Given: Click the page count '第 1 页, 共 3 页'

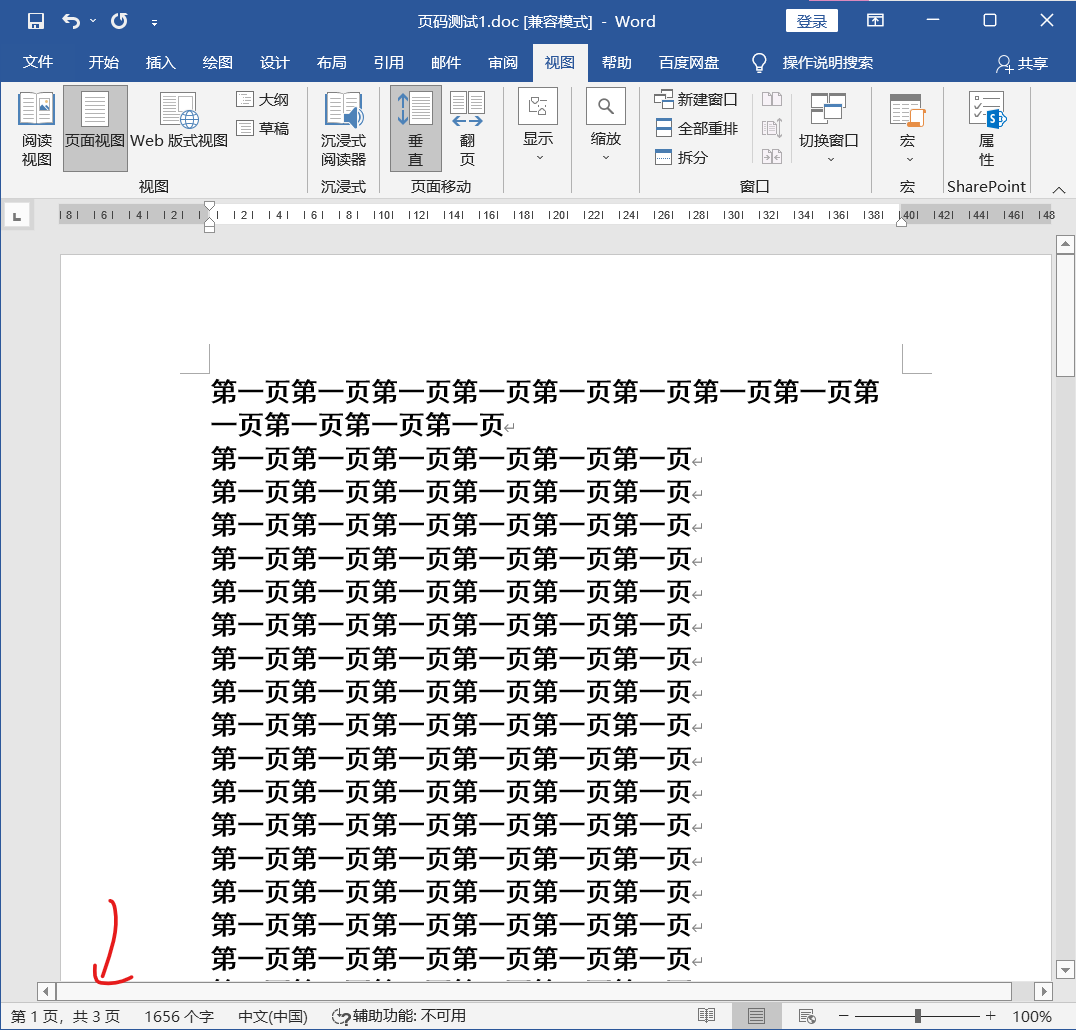Looking at the screenshot, I should tap(66, 1016).
